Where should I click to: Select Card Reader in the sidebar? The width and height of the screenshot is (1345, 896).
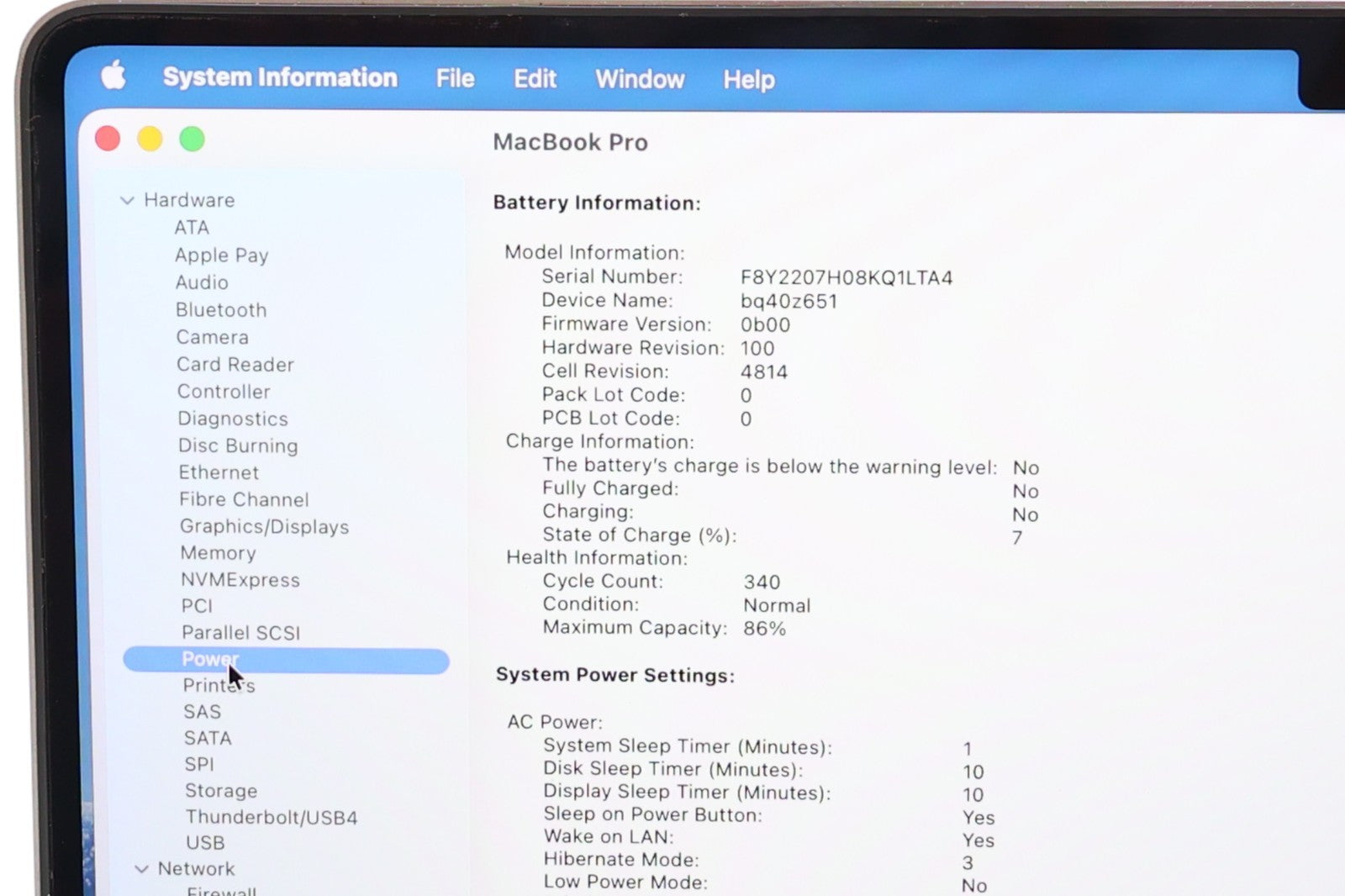tap(235, 365)
